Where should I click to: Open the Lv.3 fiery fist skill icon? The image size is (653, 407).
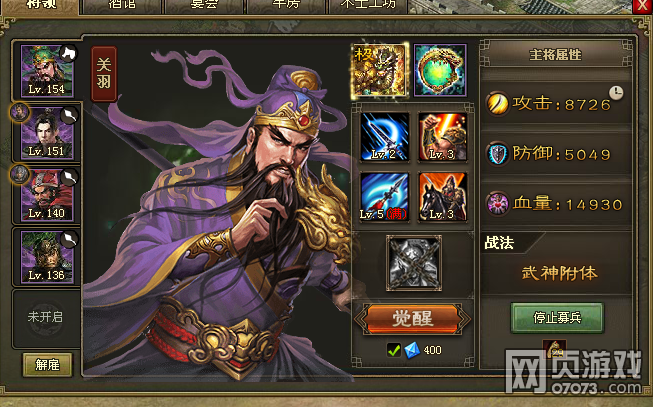point(442,137)
